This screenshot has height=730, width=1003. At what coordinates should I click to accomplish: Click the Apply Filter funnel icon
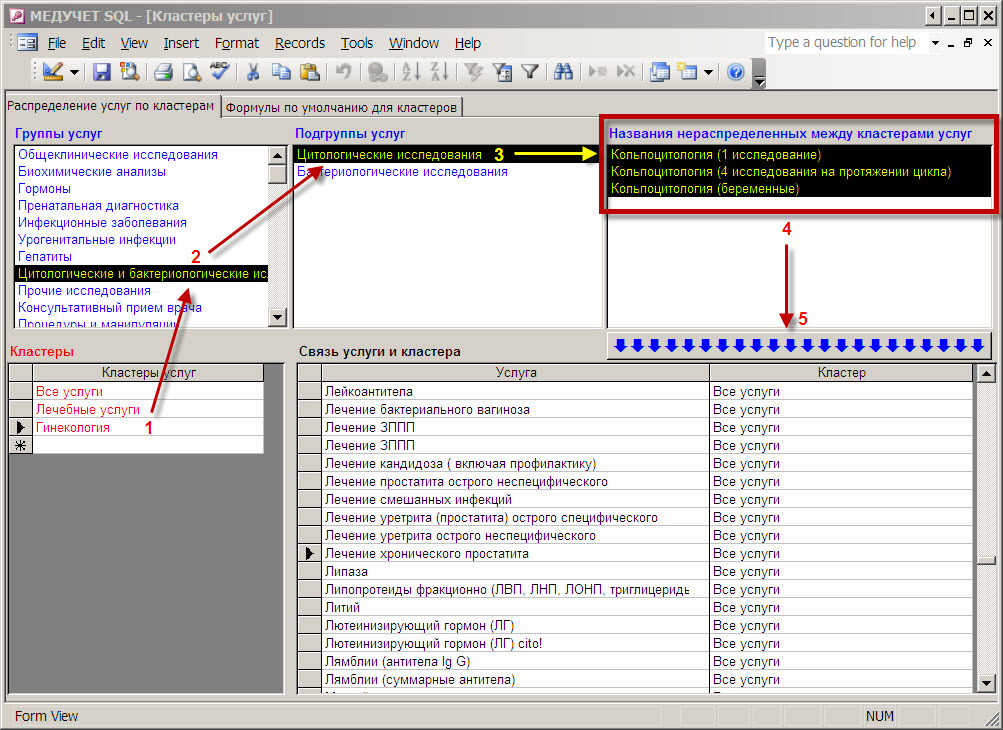tap(530, 72)
